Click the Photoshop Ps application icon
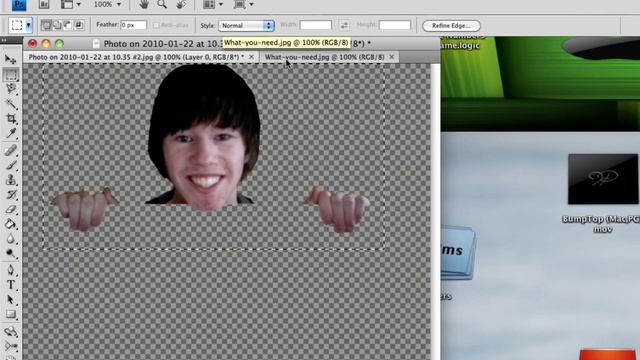The width and height of the screenshot is (640, 360). [x=19, y=4]
